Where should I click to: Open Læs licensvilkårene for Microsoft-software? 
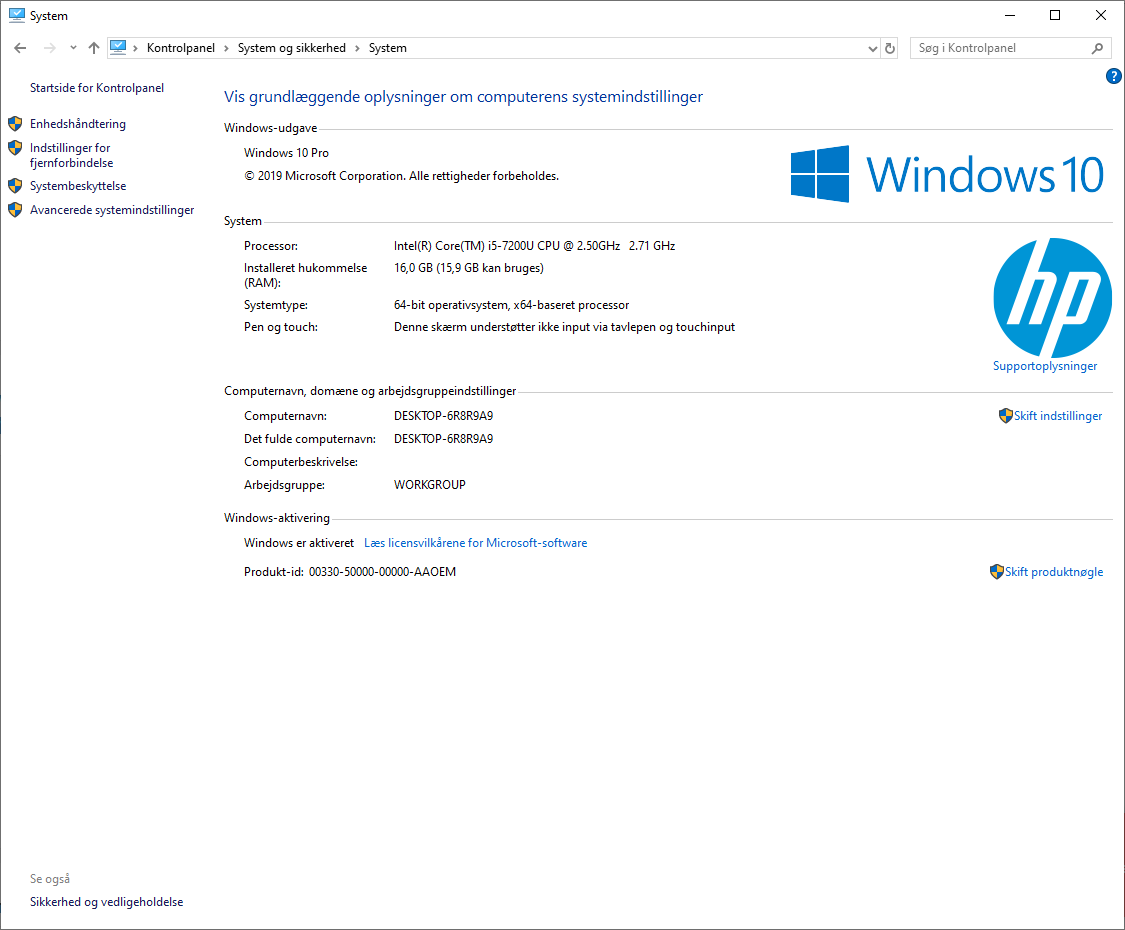[x=475, y=542]
